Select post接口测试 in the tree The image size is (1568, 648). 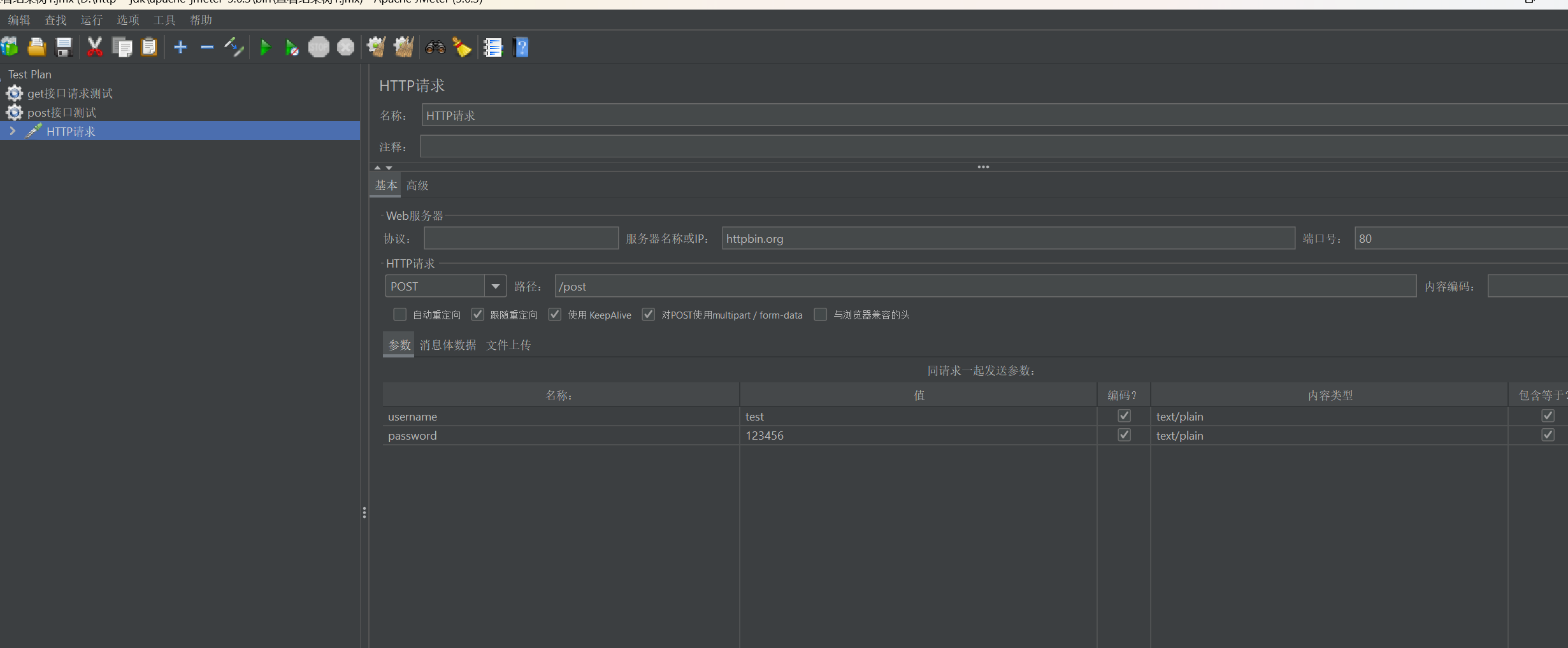(x=62, y=113)
